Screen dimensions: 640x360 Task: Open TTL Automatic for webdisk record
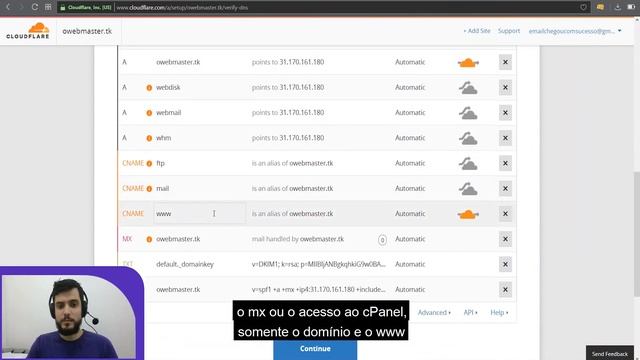click(x=410, y=87)
